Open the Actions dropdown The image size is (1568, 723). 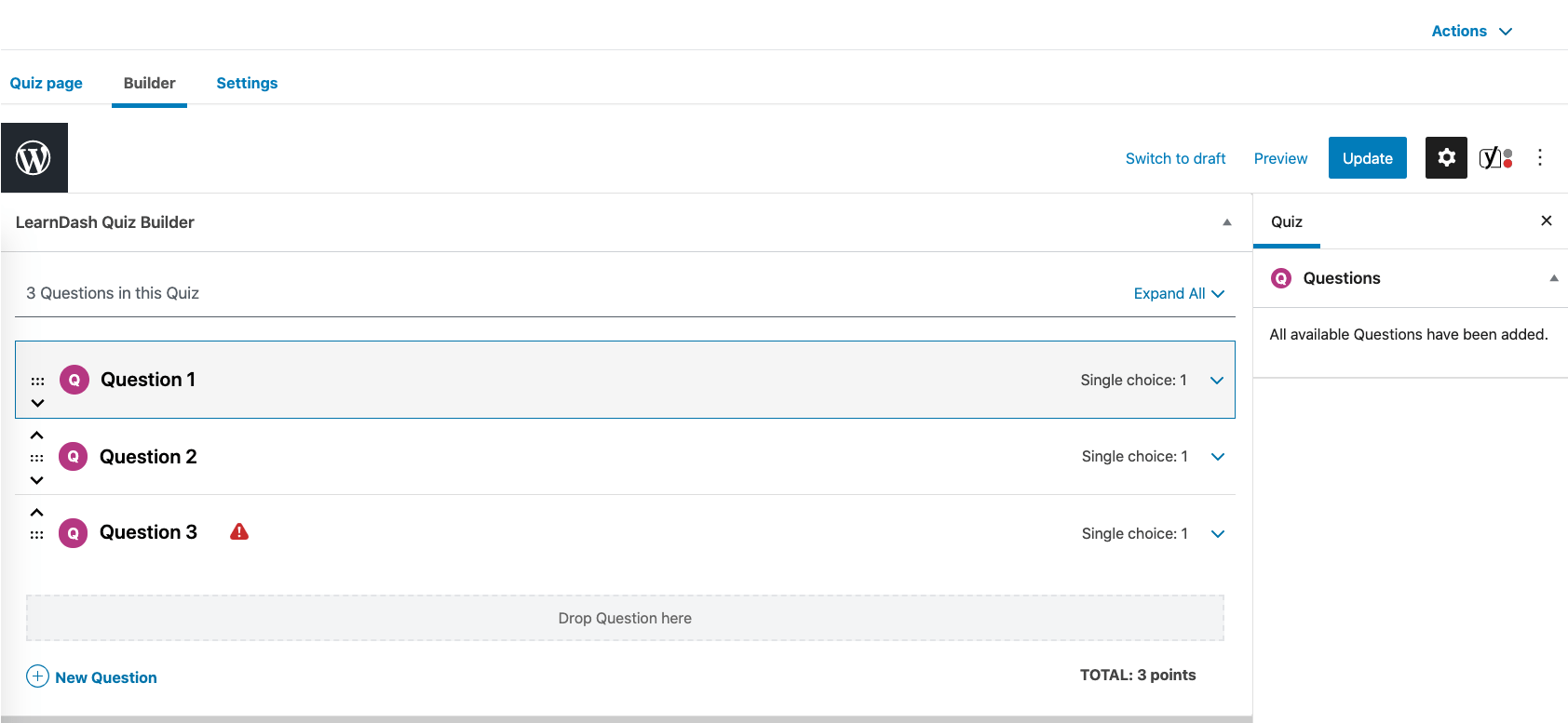[x=1472, y=31]
